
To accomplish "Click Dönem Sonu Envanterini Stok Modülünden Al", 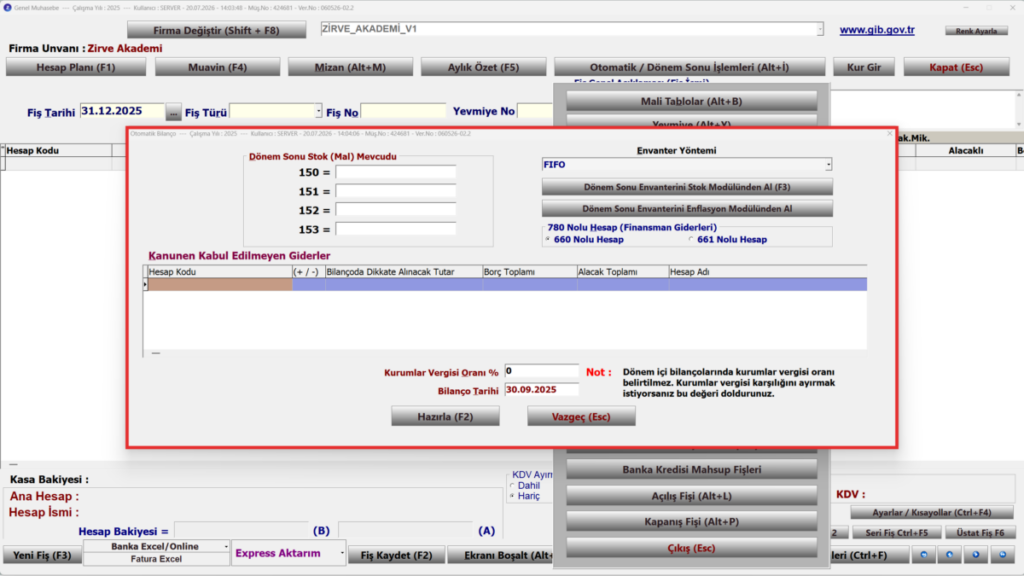I will click(x=687, y=187).
